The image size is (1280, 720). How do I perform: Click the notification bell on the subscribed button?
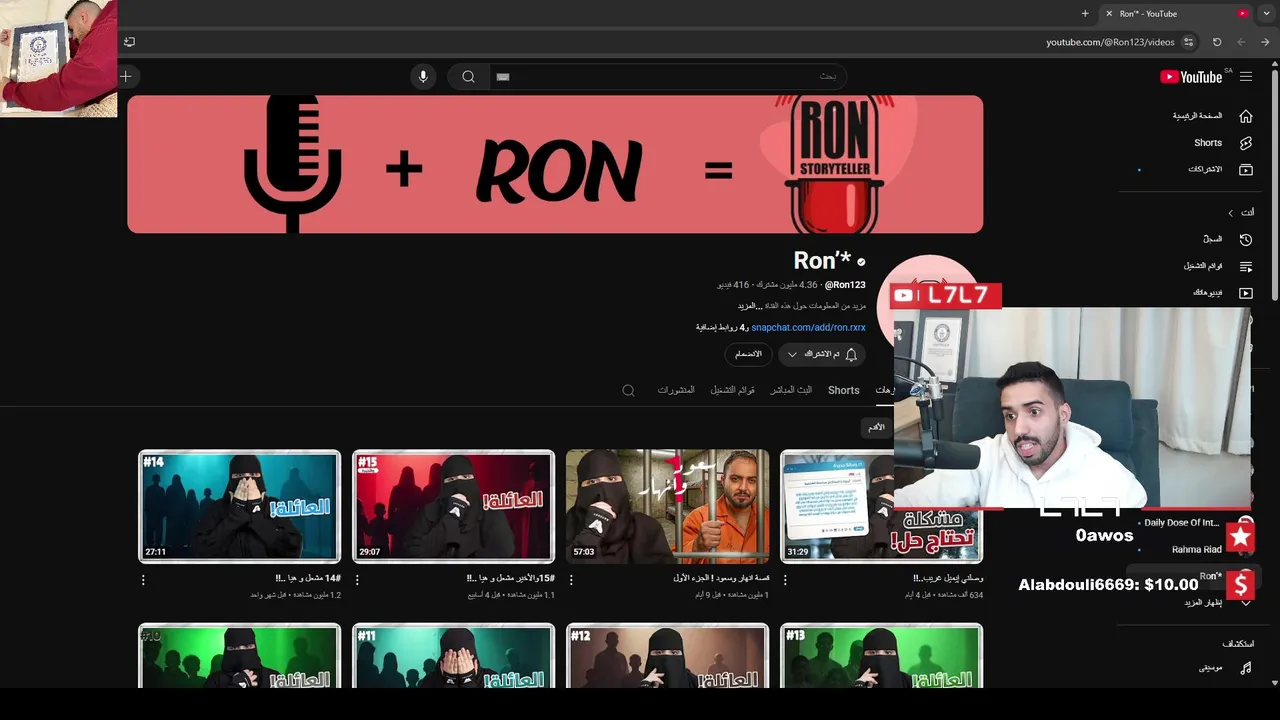[851, 354]
